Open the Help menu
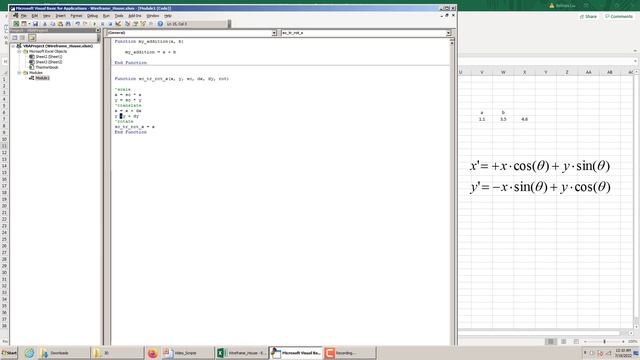This screenshot has width=640, height=360. (168, 16)
